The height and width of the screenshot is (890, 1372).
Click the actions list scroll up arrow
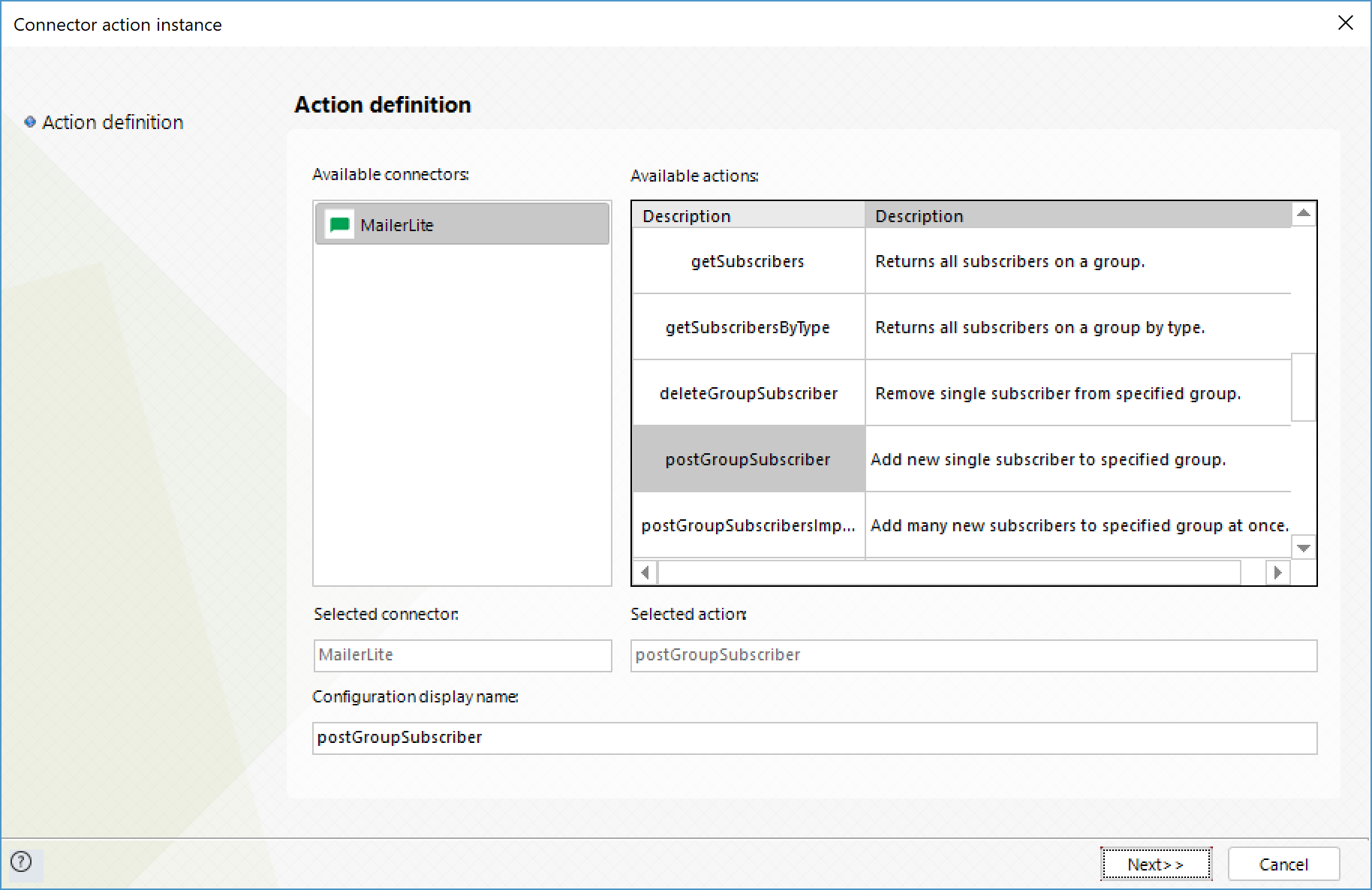coord(1304,214)
